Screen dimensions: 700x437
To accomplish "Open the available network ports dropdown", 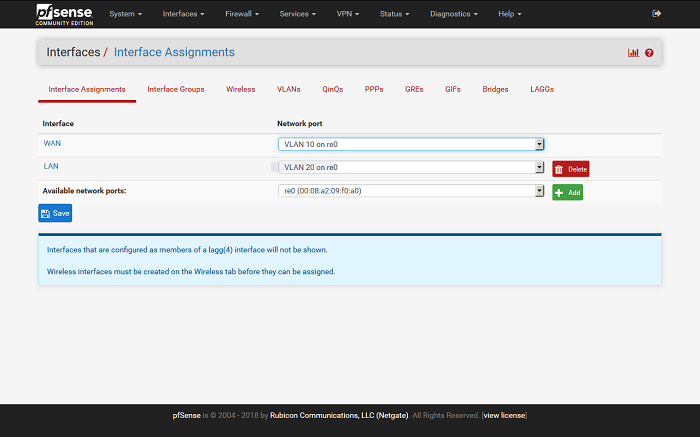I will click(410, 191).
